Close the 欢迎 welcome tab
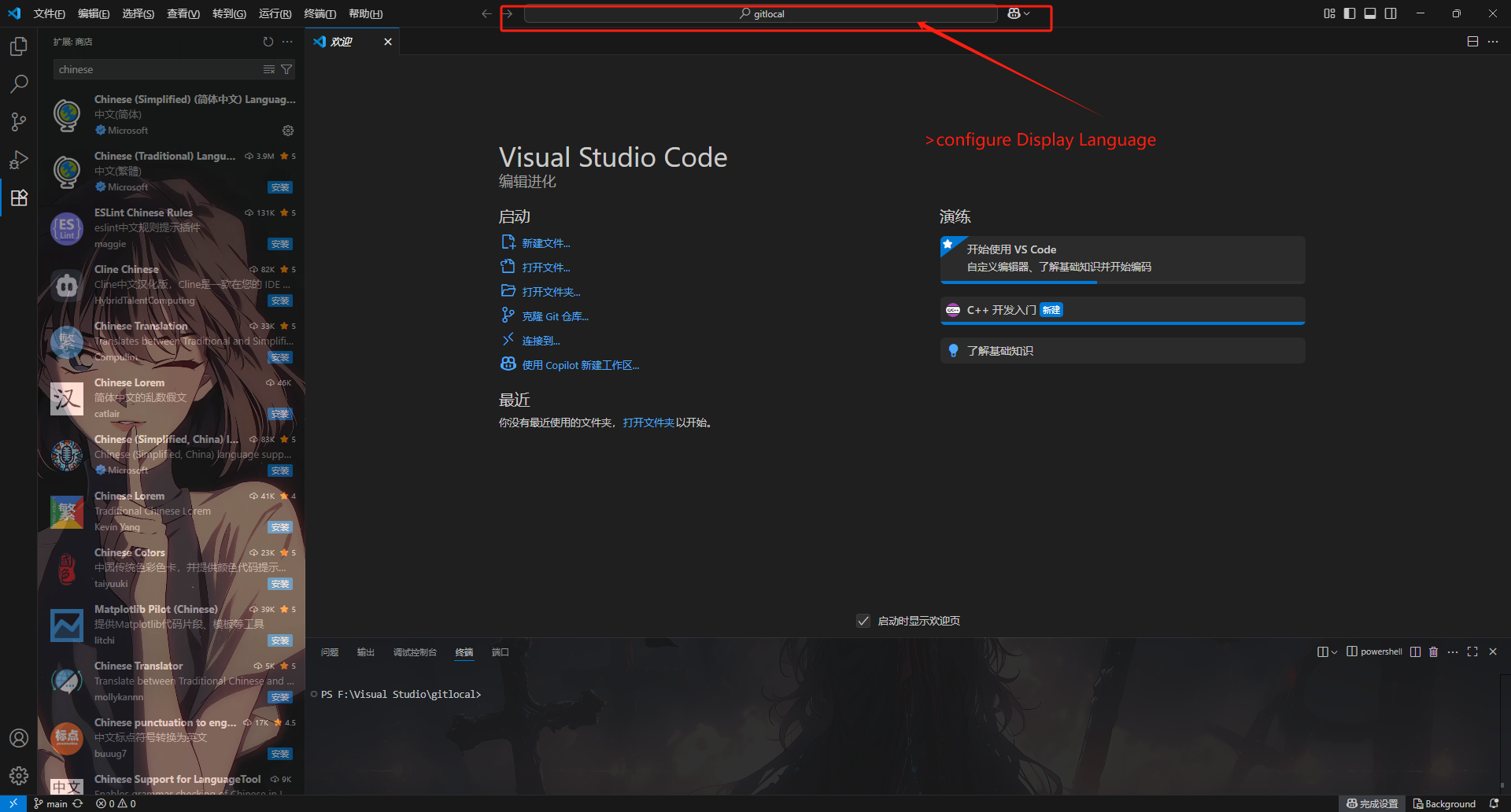 coord(388,42)
